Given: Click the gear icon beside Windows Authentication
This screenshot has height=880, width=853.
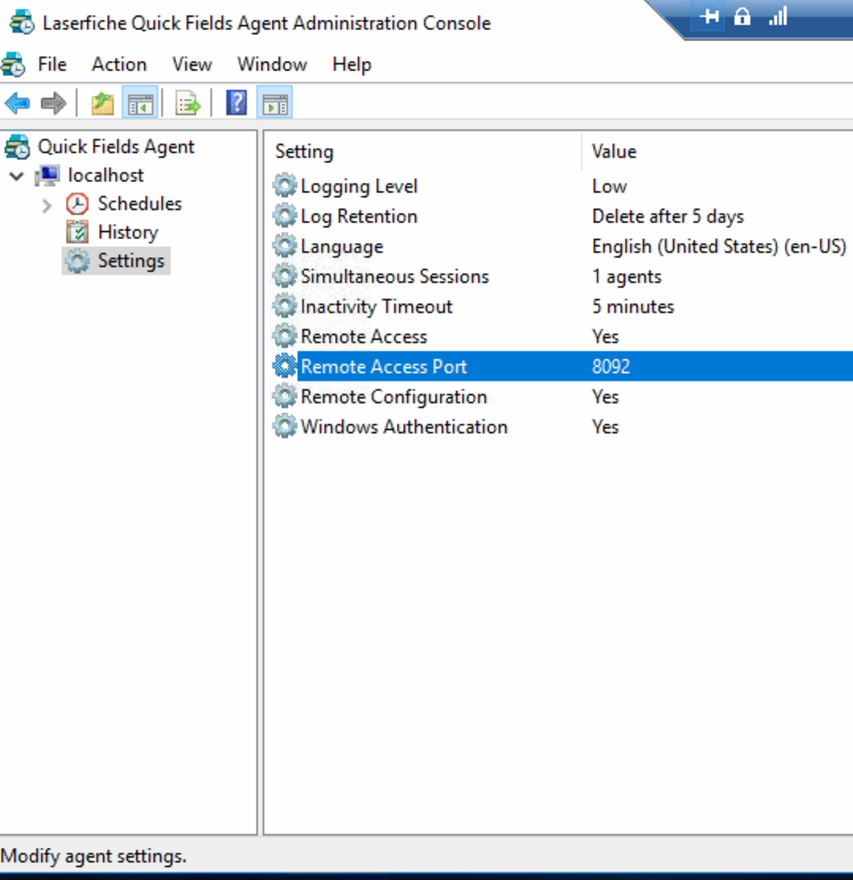Looking at the screenshot, I should point(285,427).
